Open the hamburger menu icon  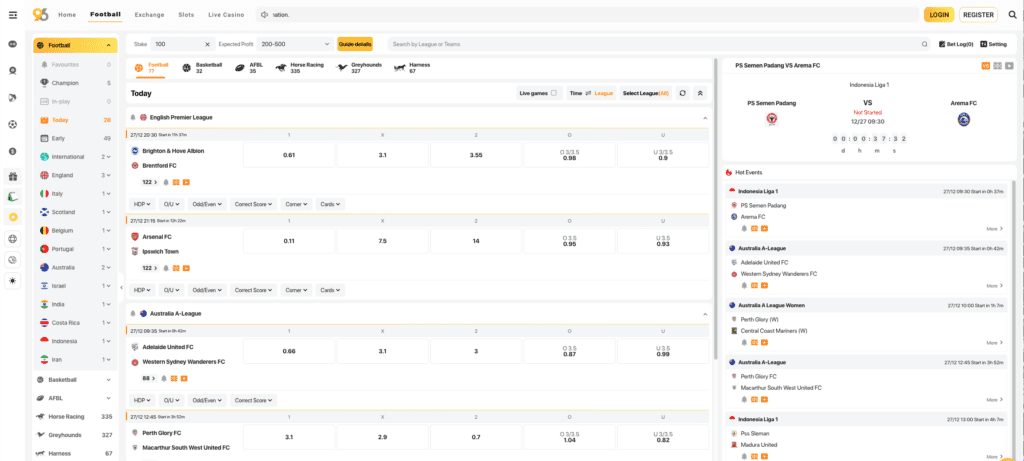13,14
